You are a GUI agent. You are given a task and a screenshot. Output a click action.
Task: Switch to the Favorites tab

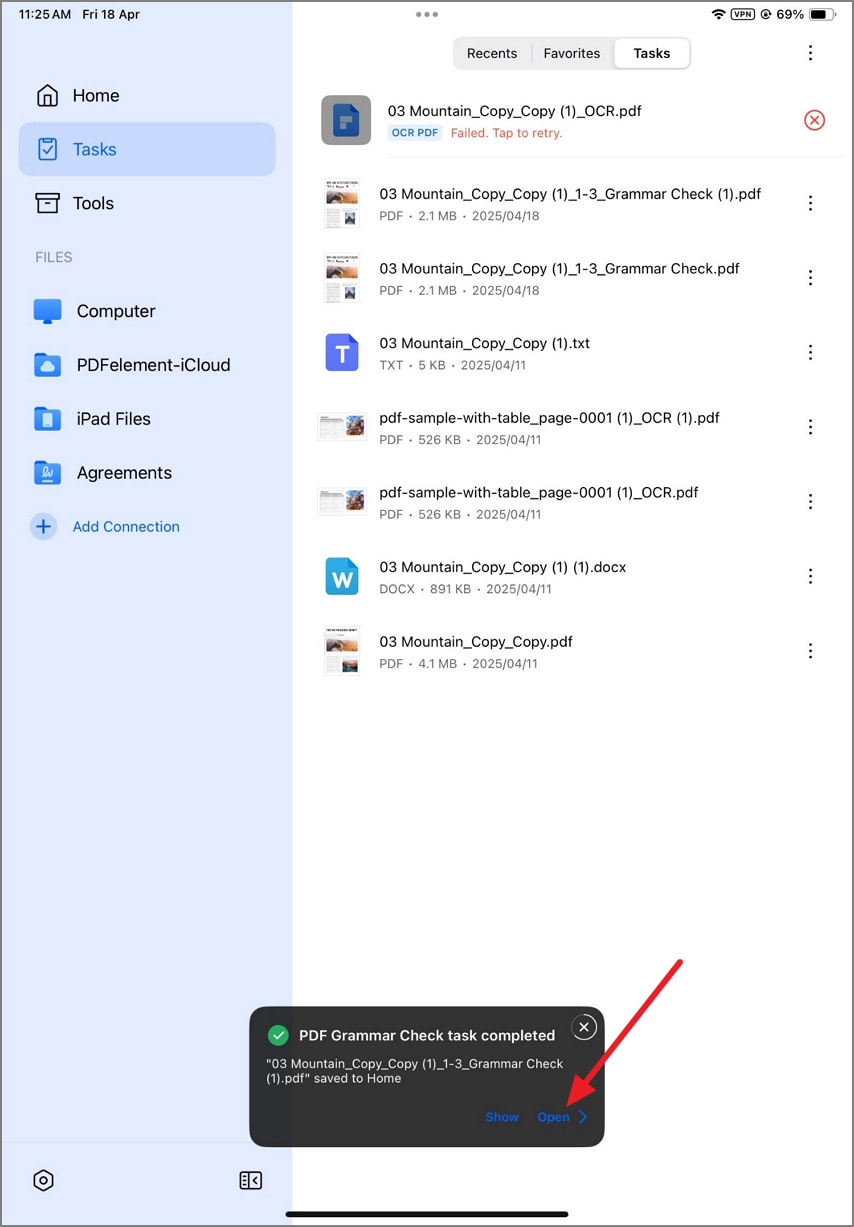(x=572, y=54)
